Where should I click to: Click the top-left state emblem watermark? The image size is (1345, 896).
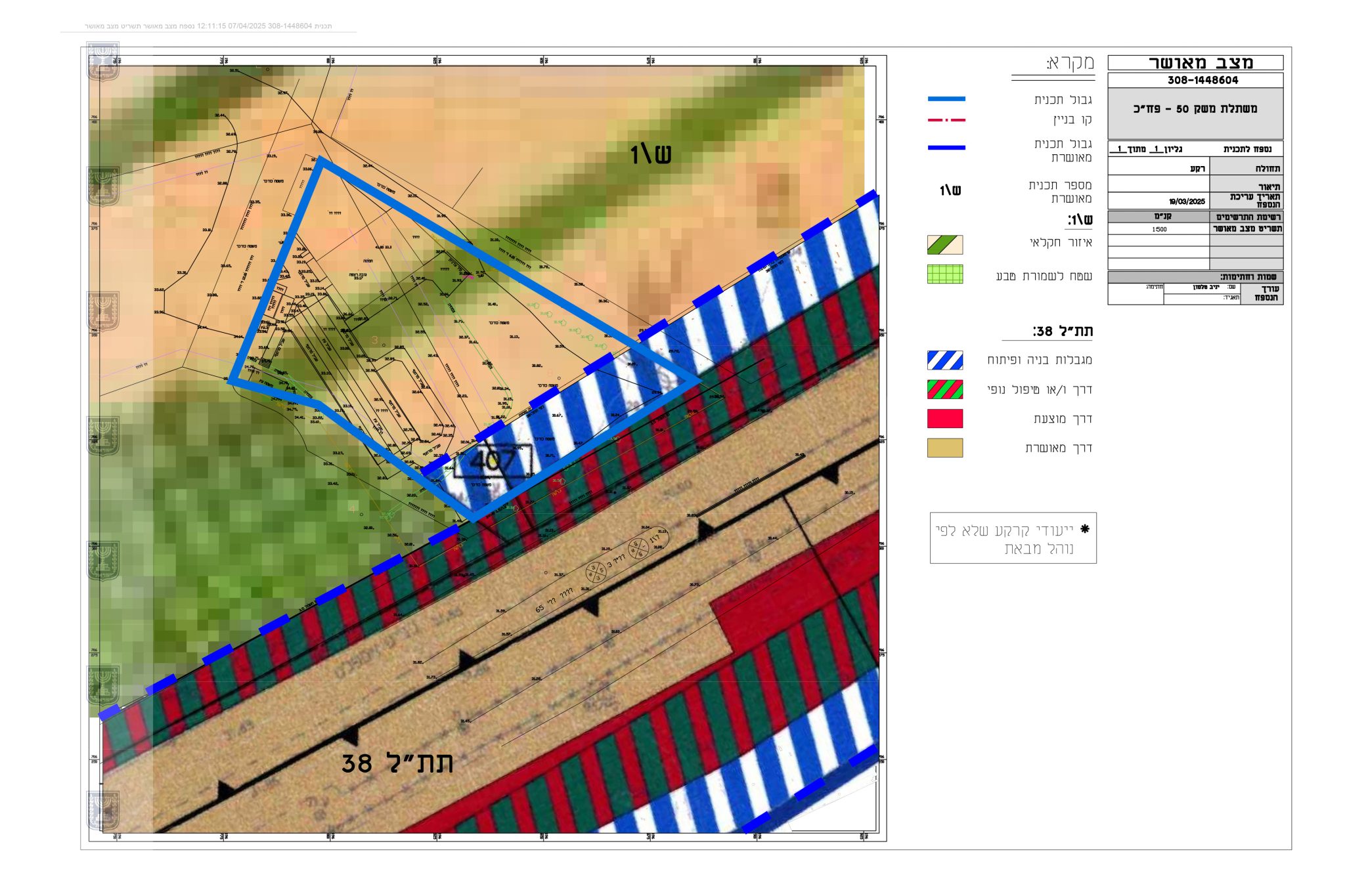[103, 61]
